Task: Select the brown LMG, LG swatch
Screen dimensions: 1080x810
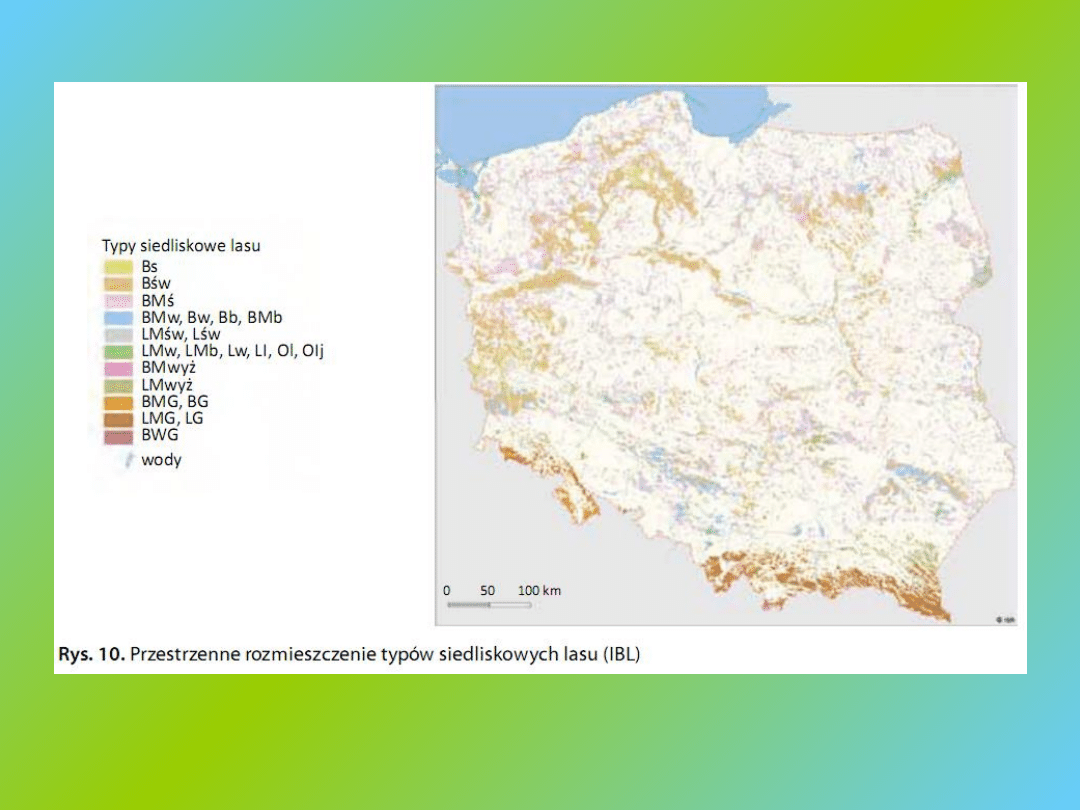Action: tap(117, 419)
